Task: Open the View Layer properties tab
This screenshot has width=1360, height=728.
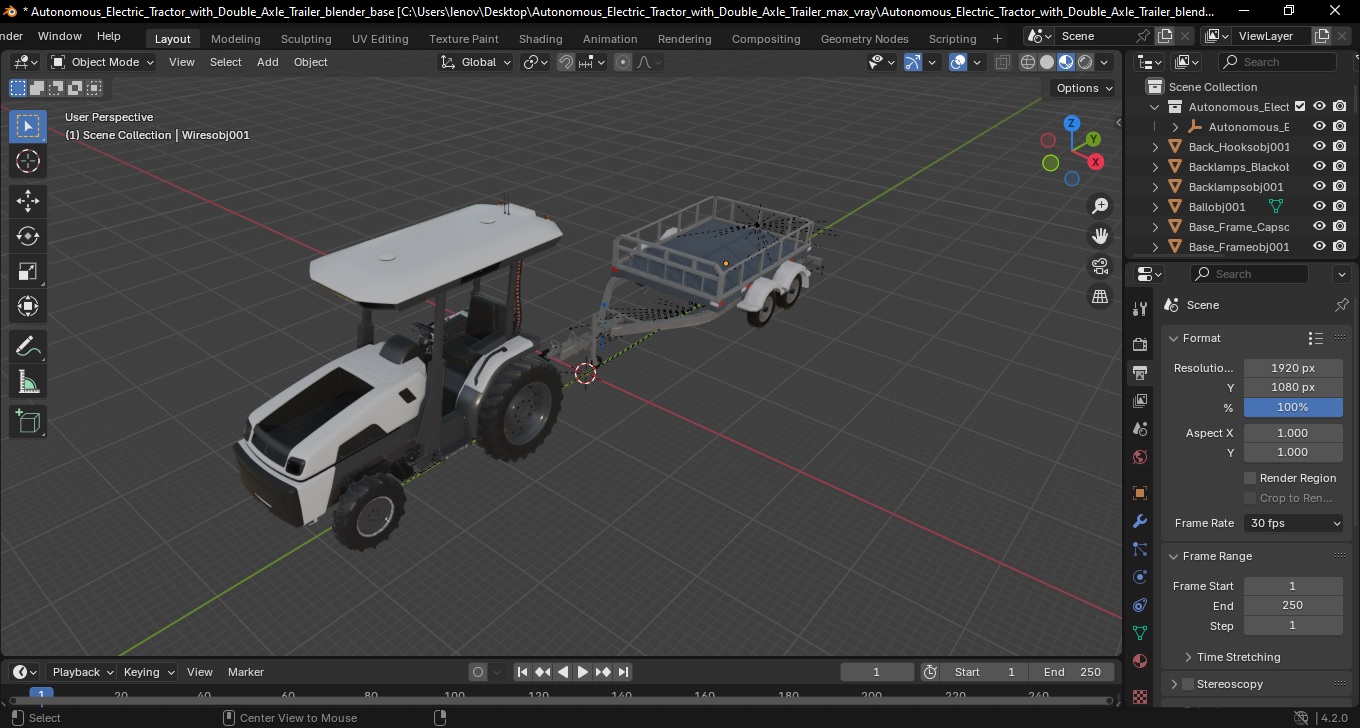Action: click(1140, 401)
